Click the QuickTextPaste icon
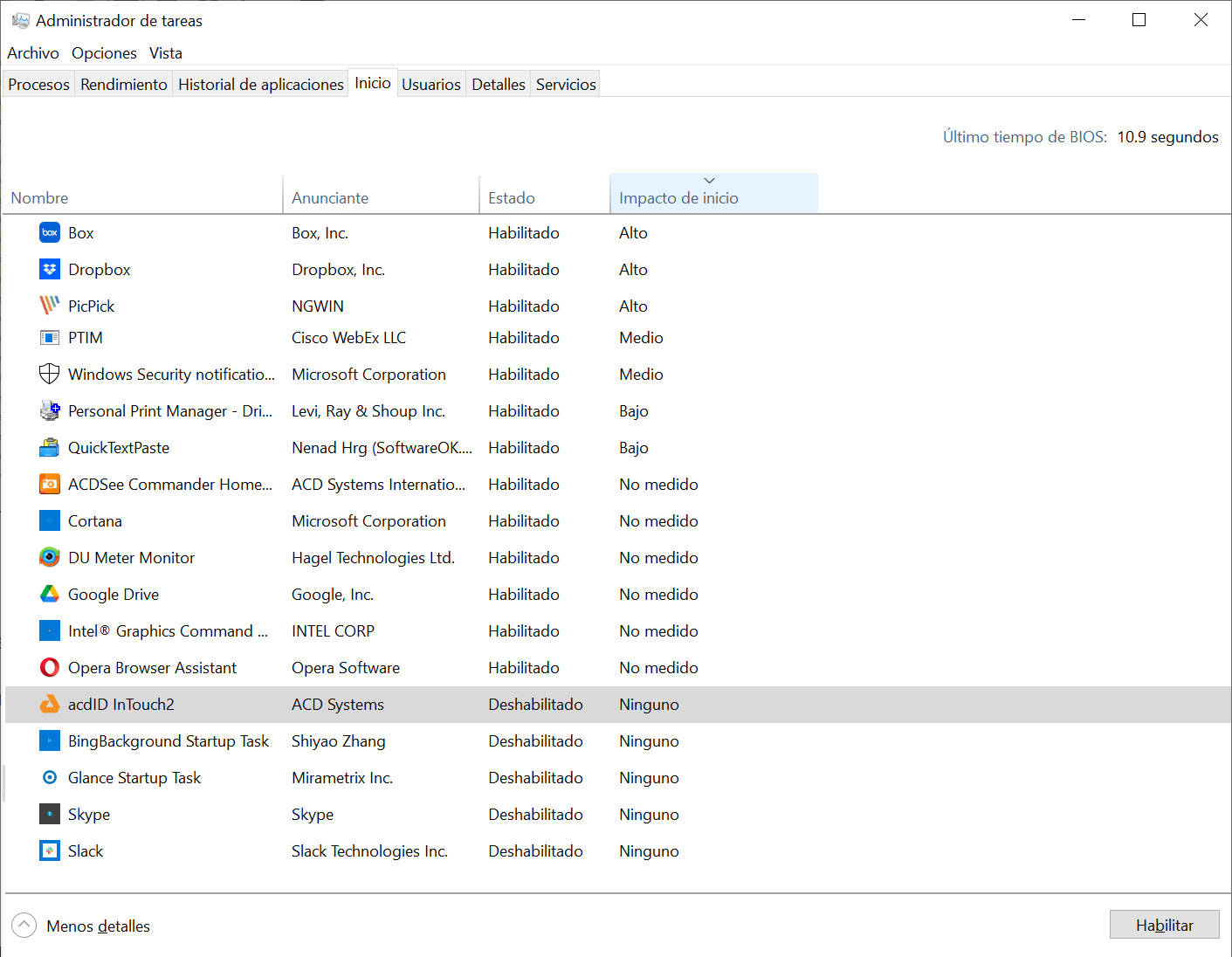Screen dimensions: 1232x957 (x=50, y=447)
